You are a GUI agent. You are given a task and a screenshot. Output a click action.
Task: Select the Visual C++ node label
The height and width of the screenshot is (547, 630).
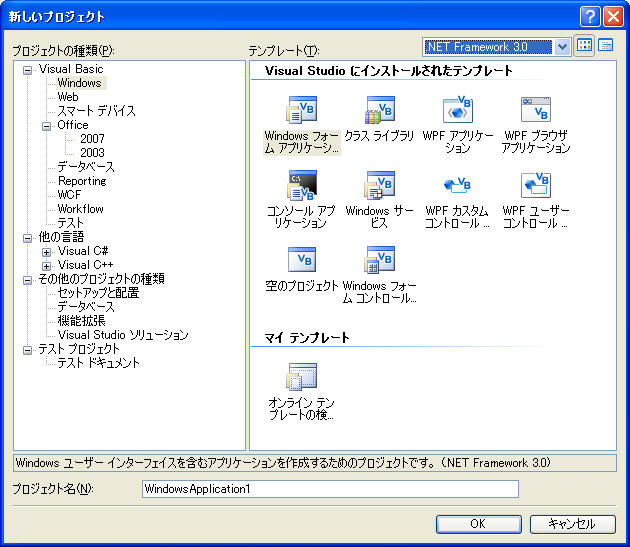tap(86, 264)
